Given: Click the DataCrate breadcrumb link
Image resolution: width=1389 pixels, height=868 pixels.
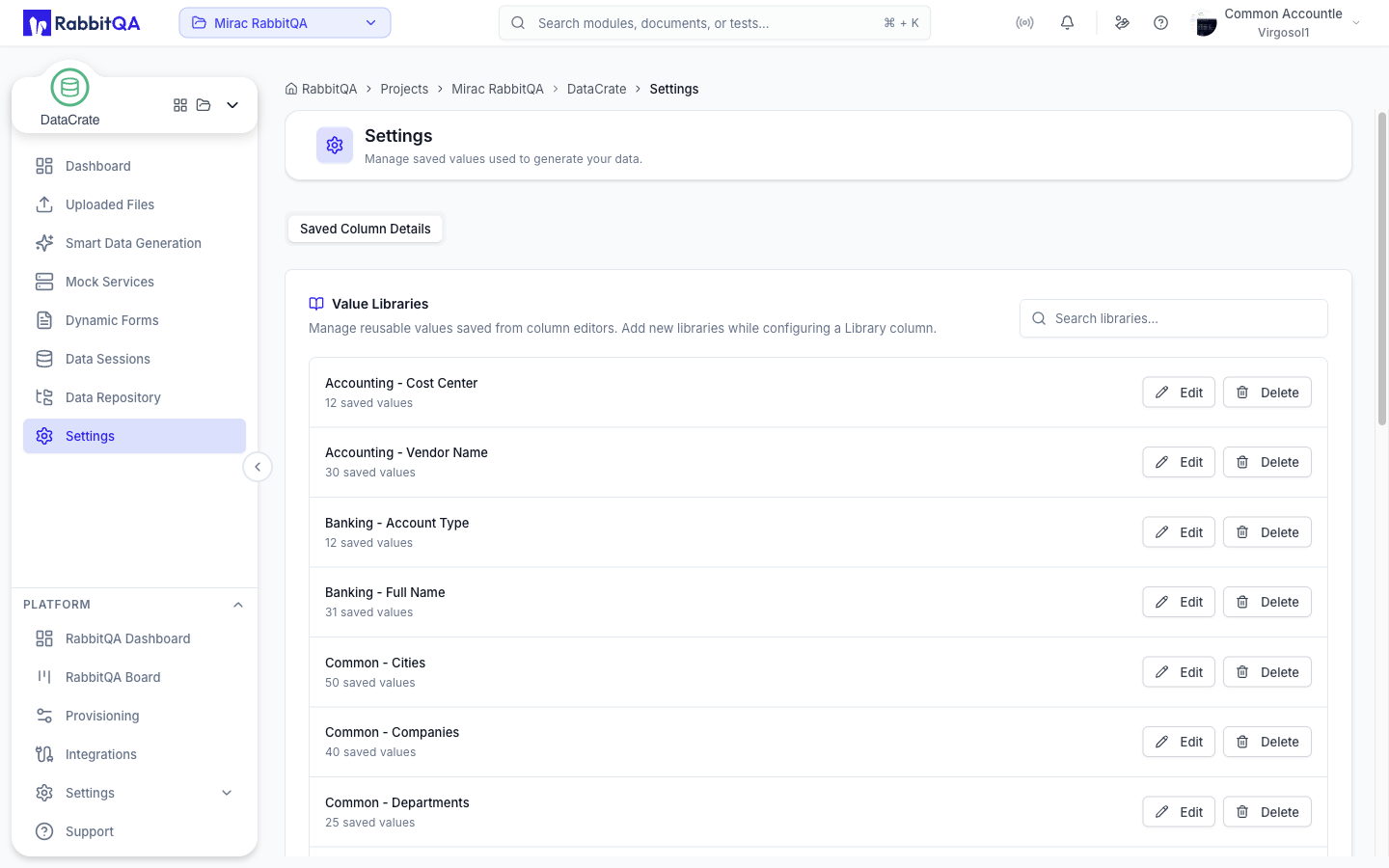Looking at the screenshot, I should (x=596, y=89).
